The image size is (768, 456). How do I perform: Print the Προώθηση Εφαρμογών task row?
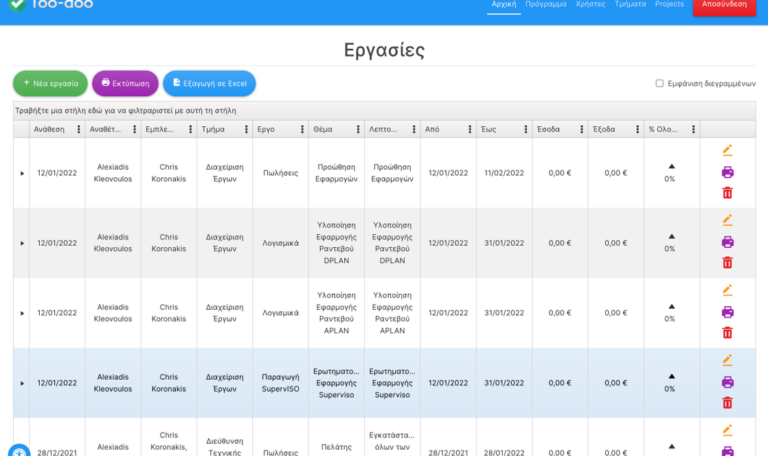click(x=727, y=172)
